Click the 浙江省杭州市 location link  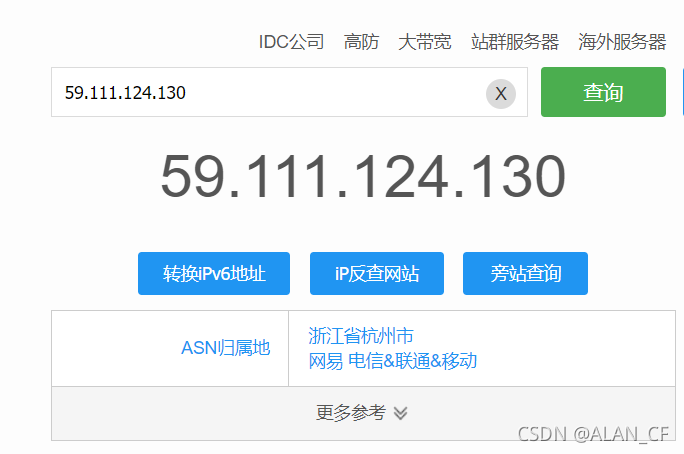click(x=361, y=336)
